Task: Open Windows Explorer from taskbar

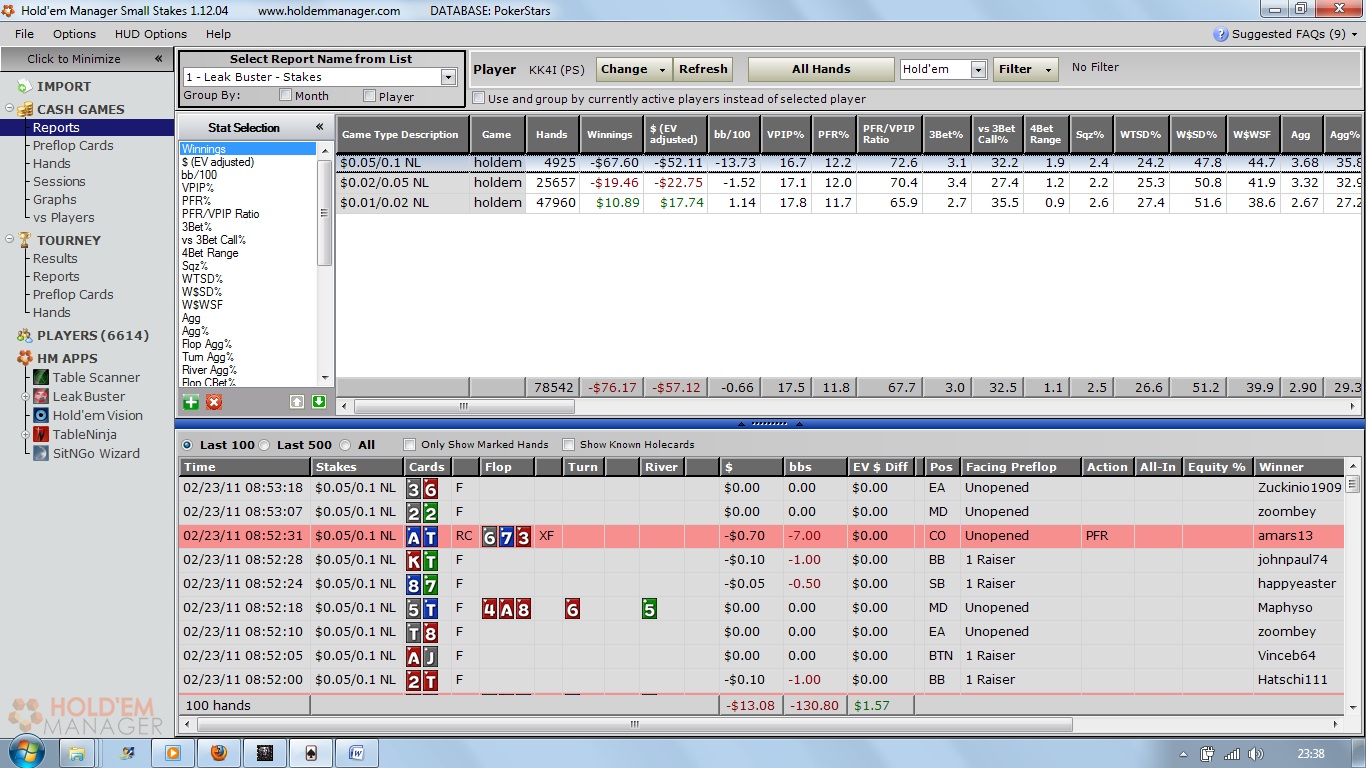Action: pos(77,753)
